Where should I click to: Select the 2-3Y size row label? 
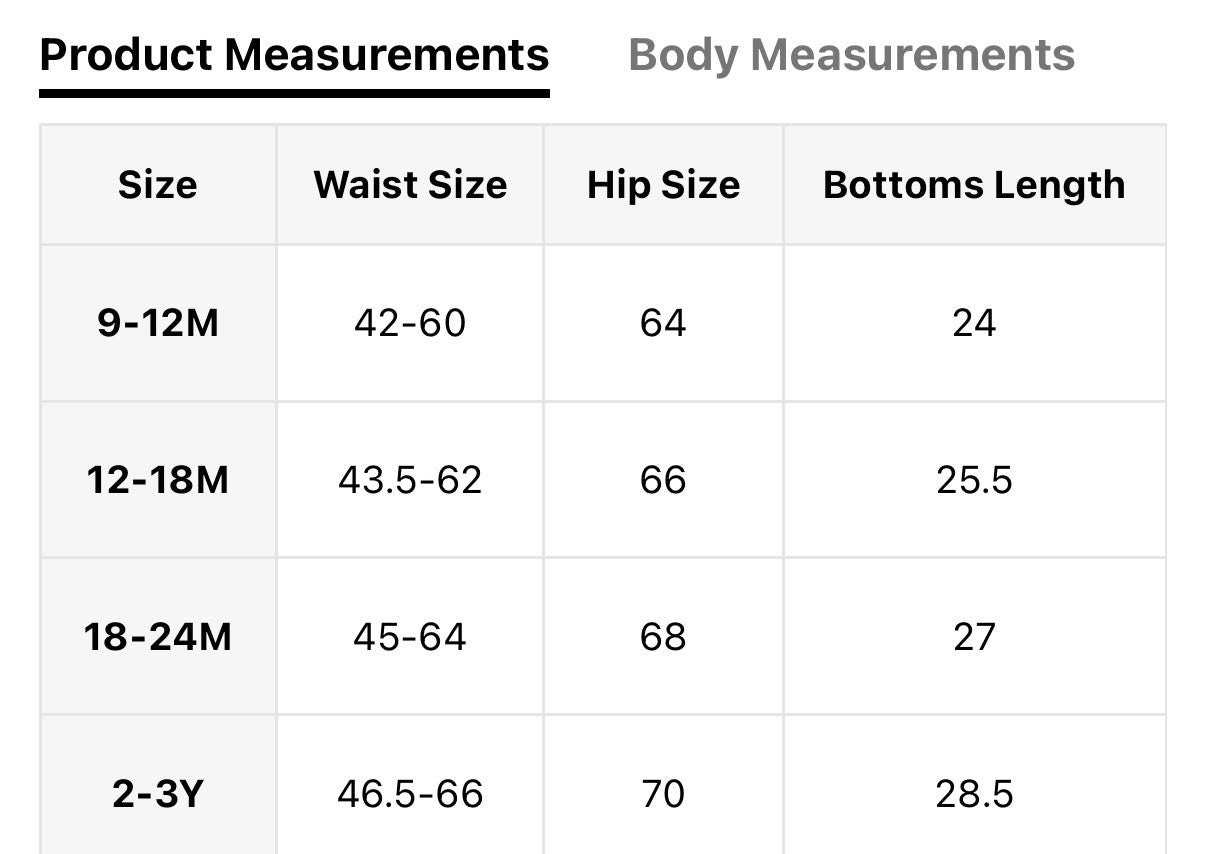pyautogui.click(x=158, y=794)
